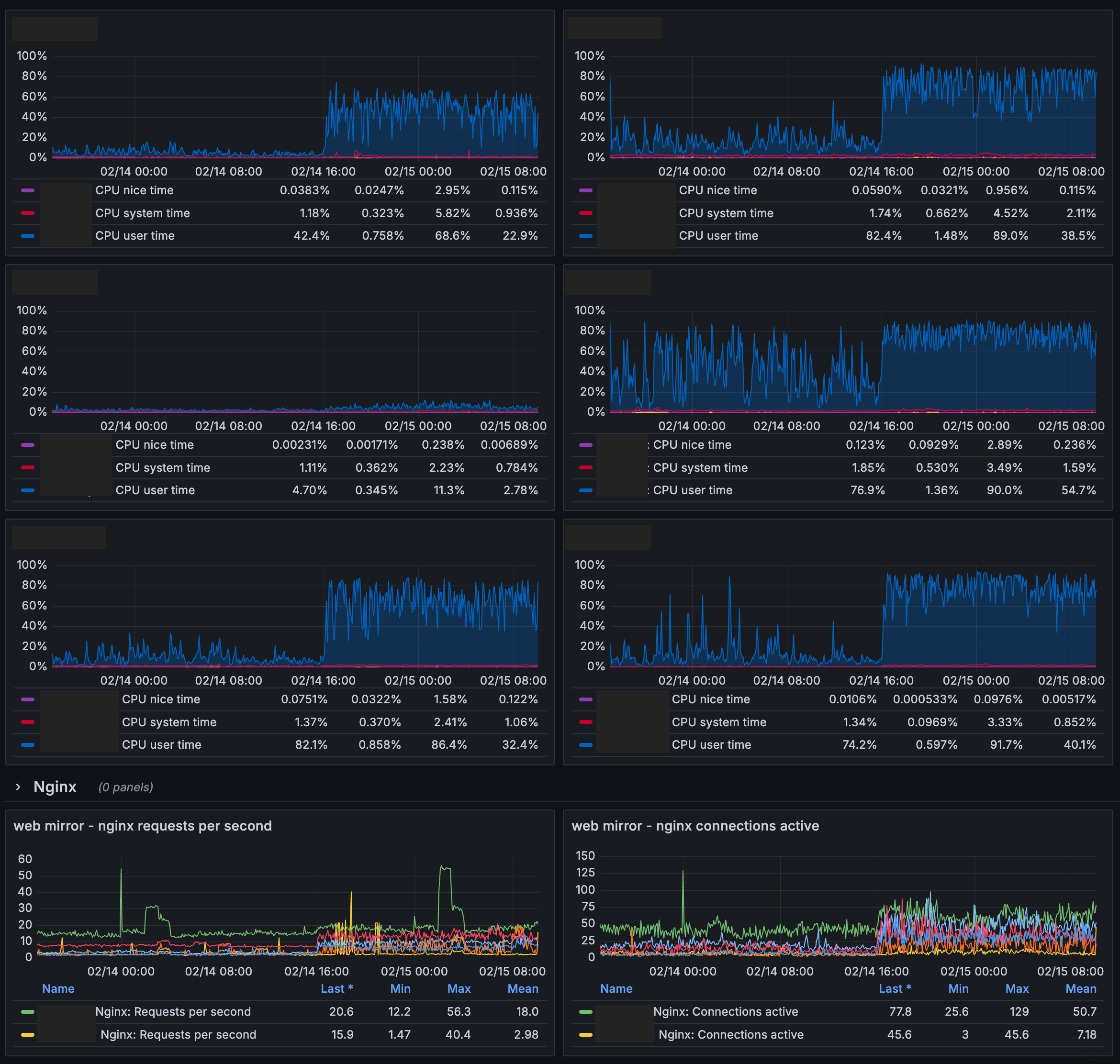
Task: Open panel menu for web mirror nginx requests per second
Action: [144, 826]
